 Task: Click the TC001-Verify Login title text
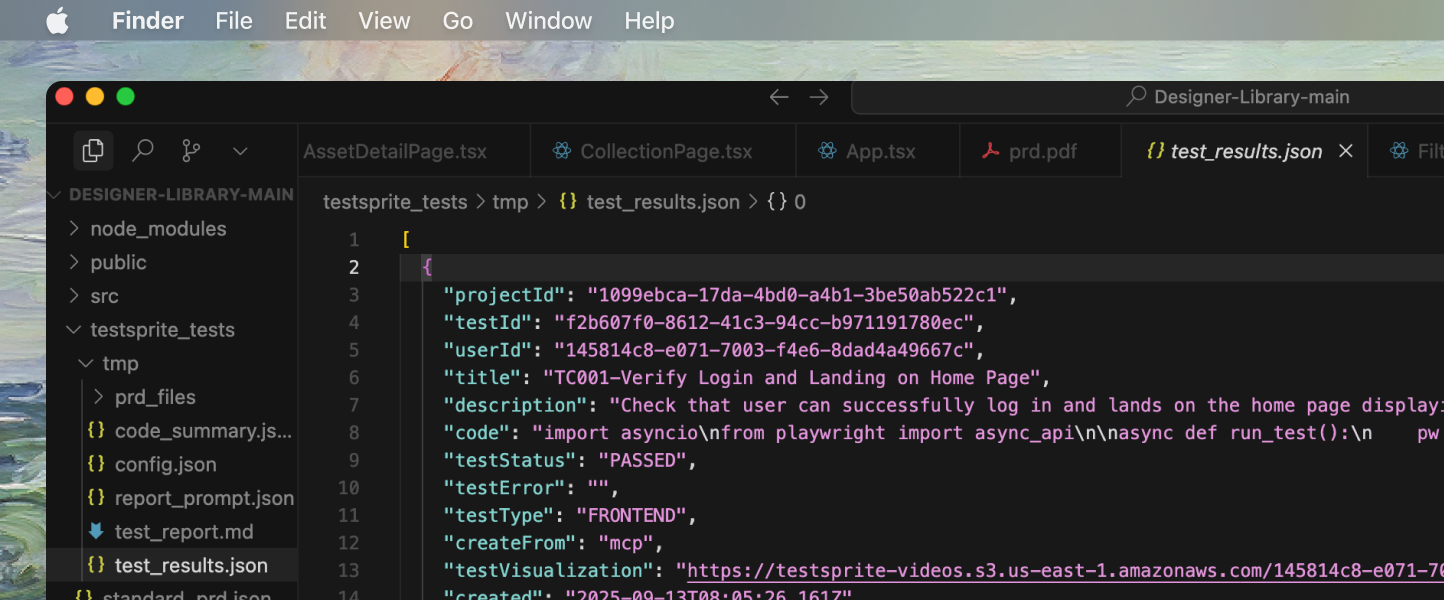pyautogui.click(x=792, y=378)
